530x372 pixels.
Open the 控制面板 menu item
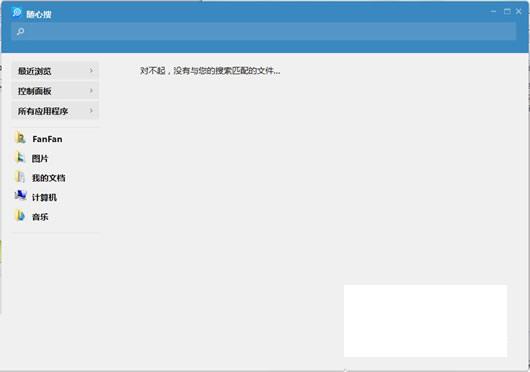(x=55, y=91)
